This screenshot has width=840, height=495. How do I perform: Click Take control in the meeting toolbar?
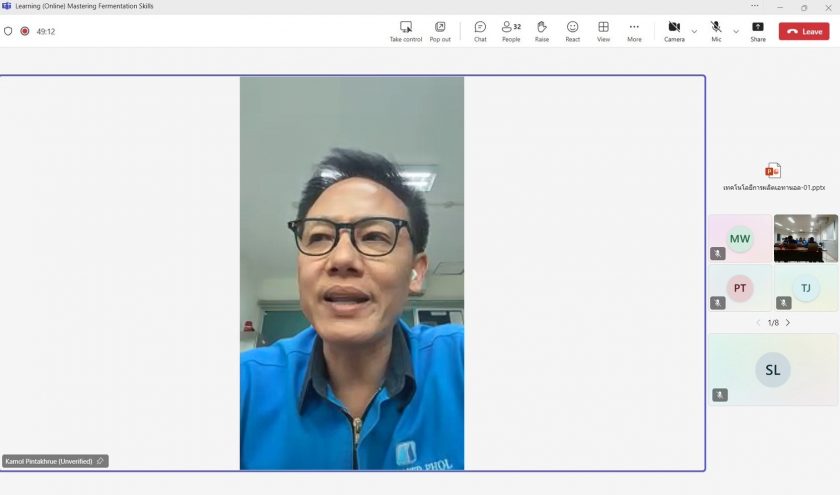click(405, 31)
